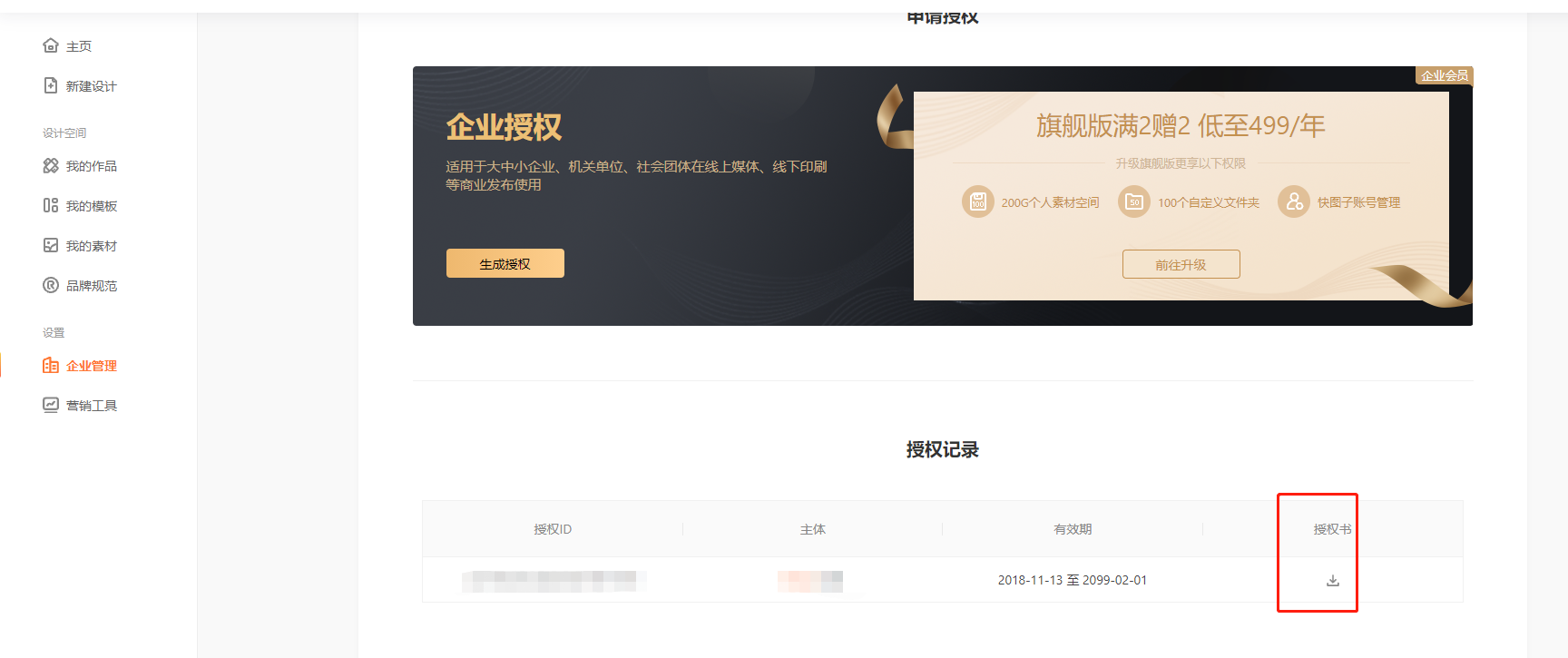Click the 主体 column header
1568x658 pixels.
pos(813,529)
